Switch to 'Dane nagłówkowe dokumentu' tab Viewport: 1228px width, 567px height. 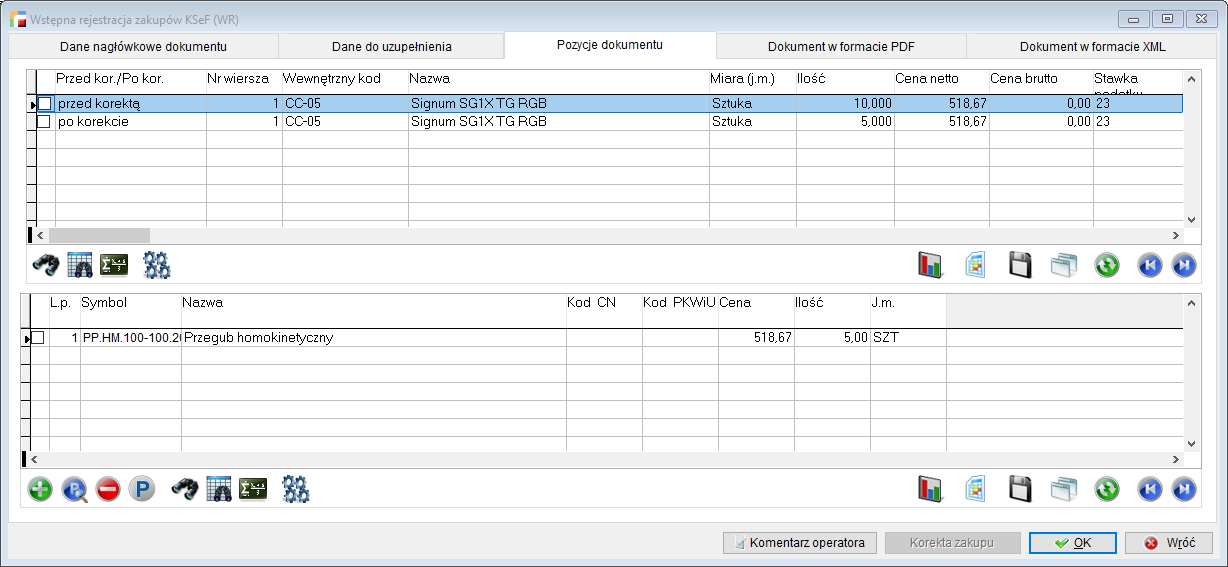[x=143, y=47]
